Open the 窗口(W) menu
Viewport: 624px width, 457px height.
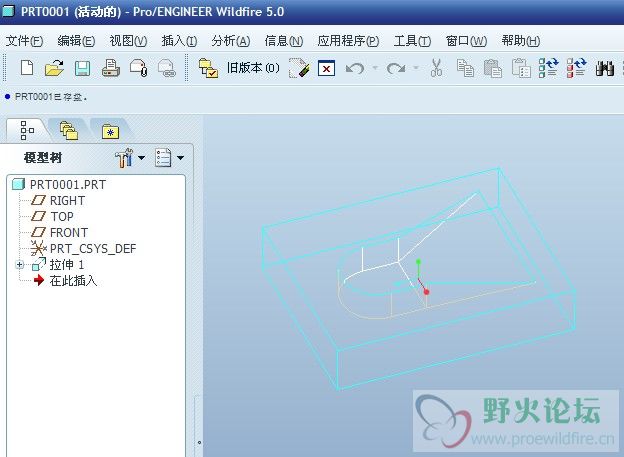click(x=466, y=41)
